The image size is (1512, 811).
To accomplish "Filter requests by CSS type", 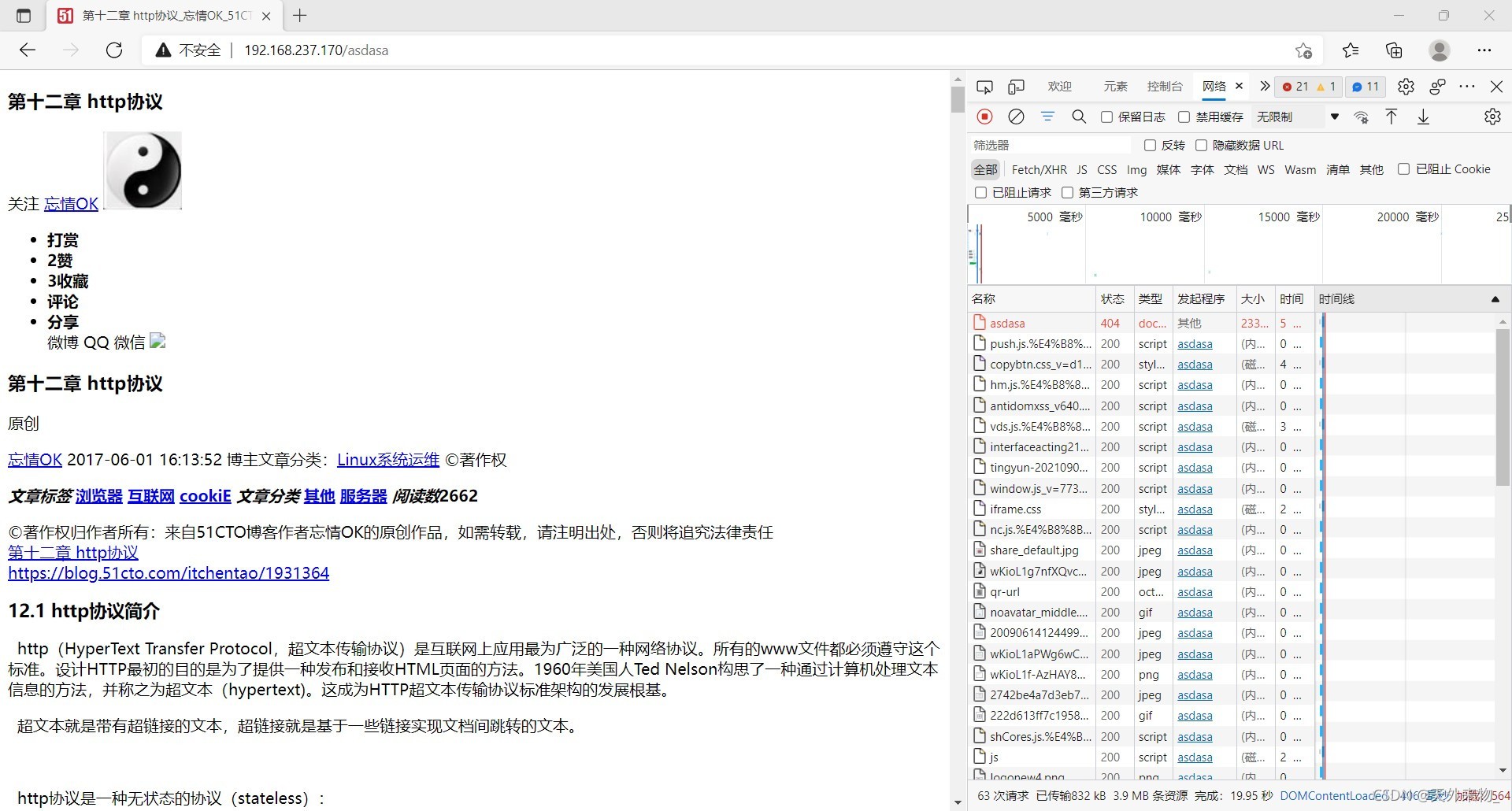I will 1106,169.
